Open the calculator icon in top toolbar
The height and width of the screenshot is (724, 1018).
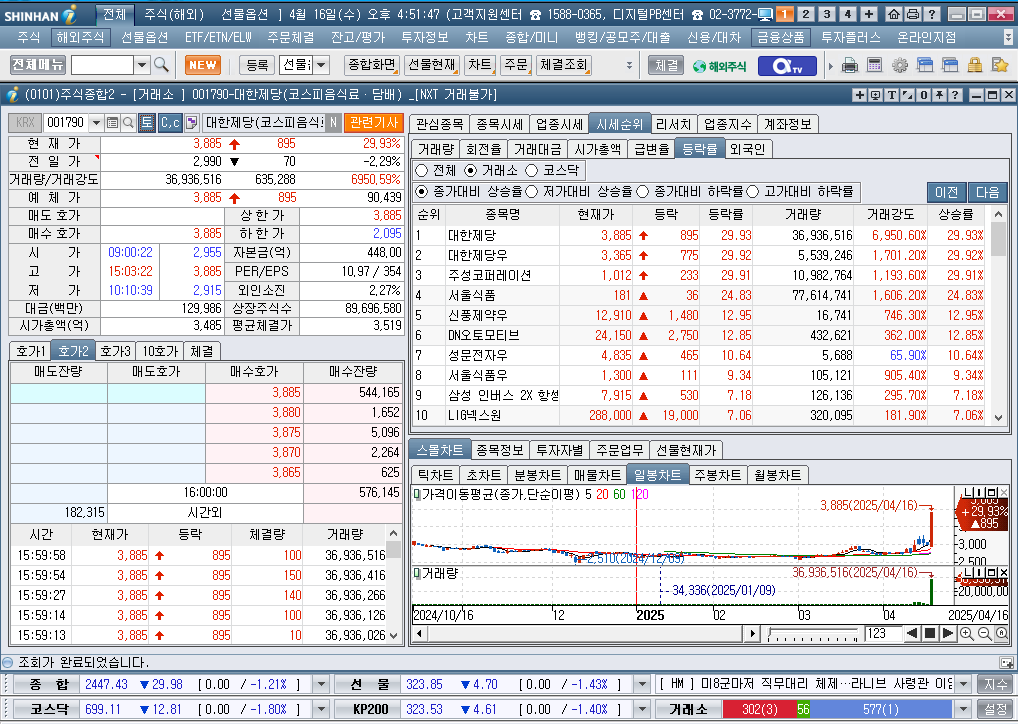(875, 65)
